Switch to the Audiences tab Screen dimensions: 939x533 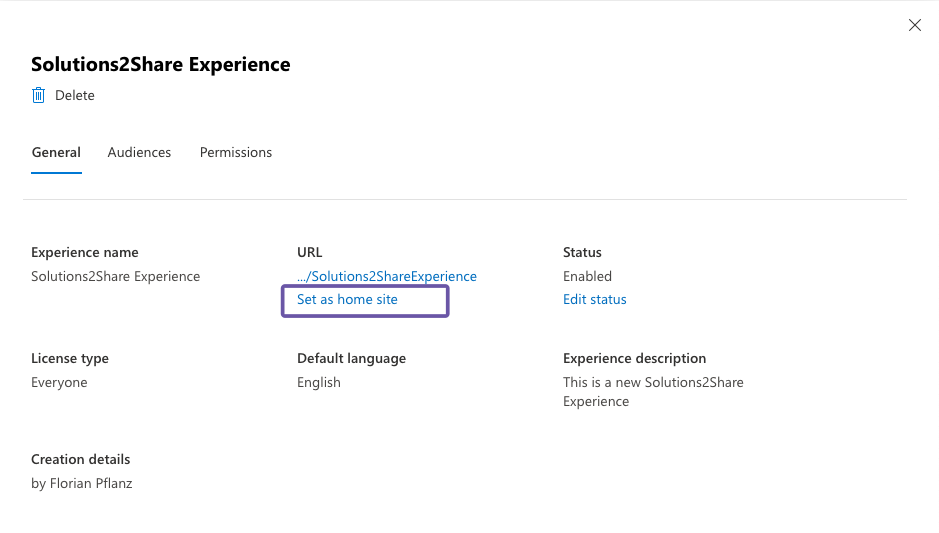tap(139, 153)
